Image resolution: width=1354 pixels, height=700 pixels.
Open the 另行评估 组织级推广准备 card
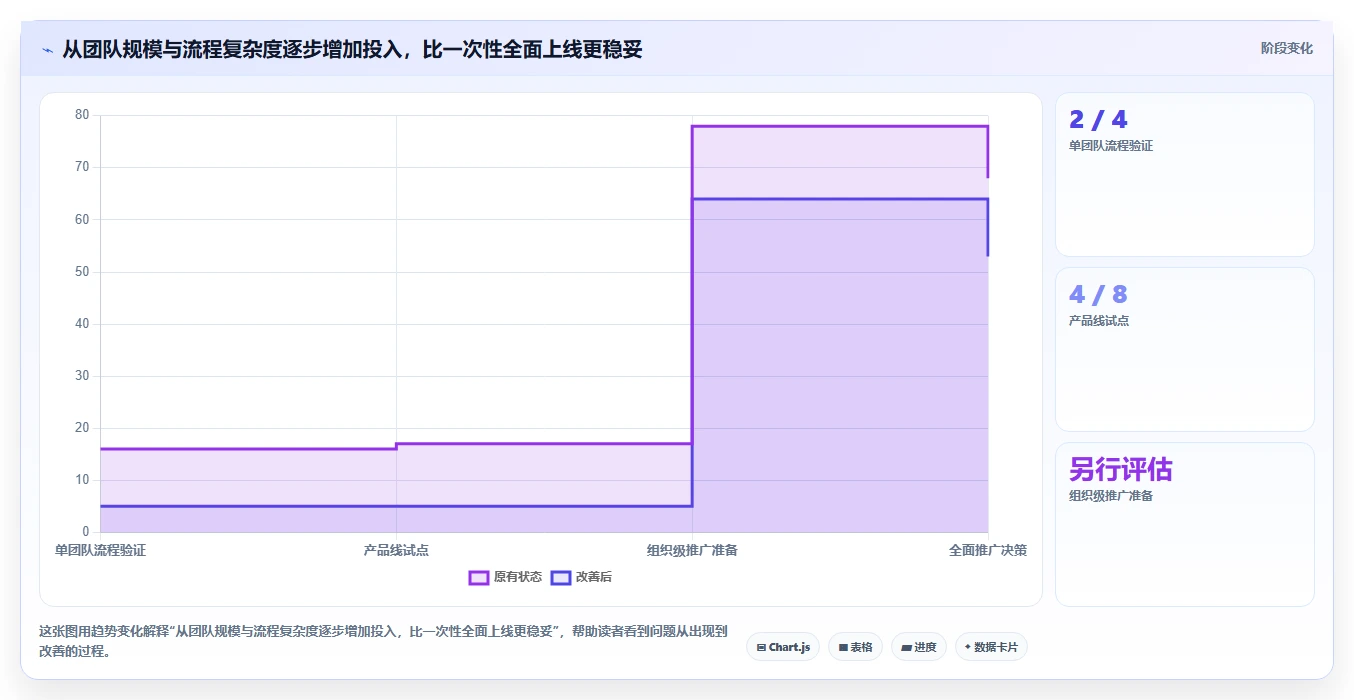point(1184,525)
